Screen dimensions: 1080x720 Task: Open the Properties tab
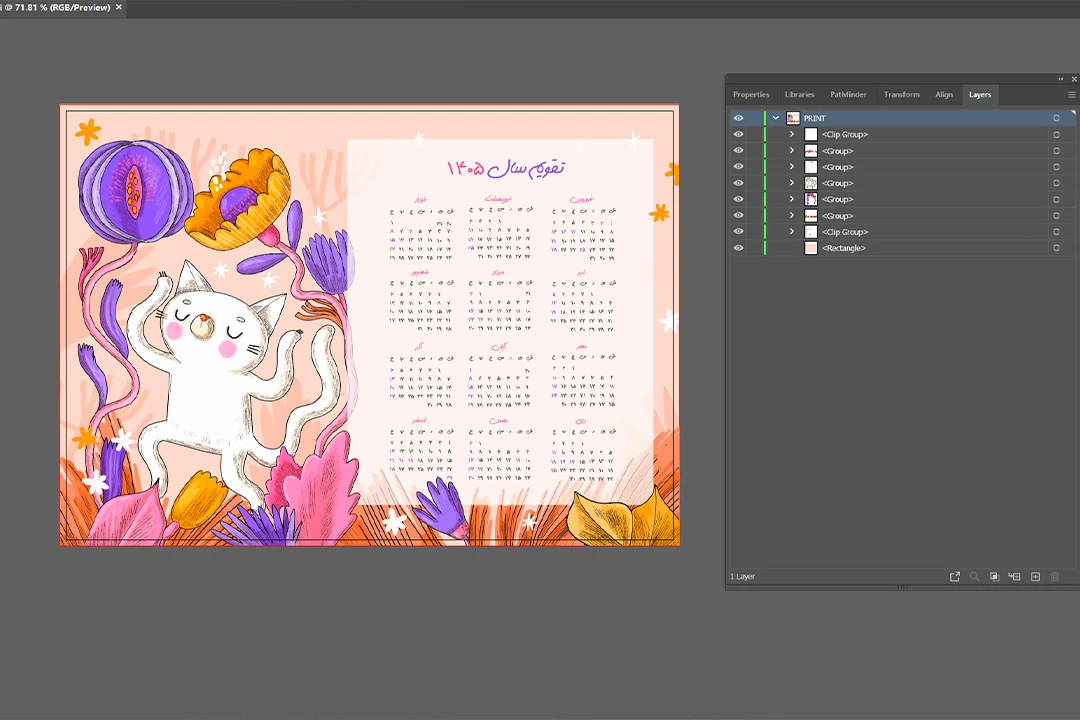751,95
